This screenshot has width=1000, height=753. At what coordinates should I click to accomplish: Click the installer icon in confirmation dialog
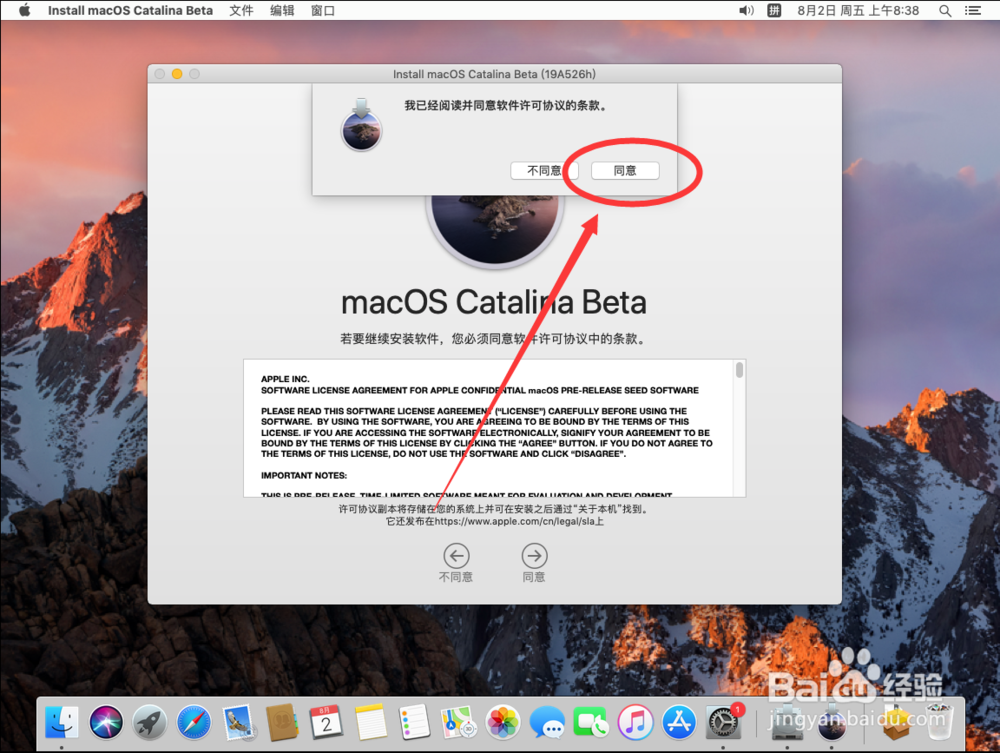[x=362, y=125]
